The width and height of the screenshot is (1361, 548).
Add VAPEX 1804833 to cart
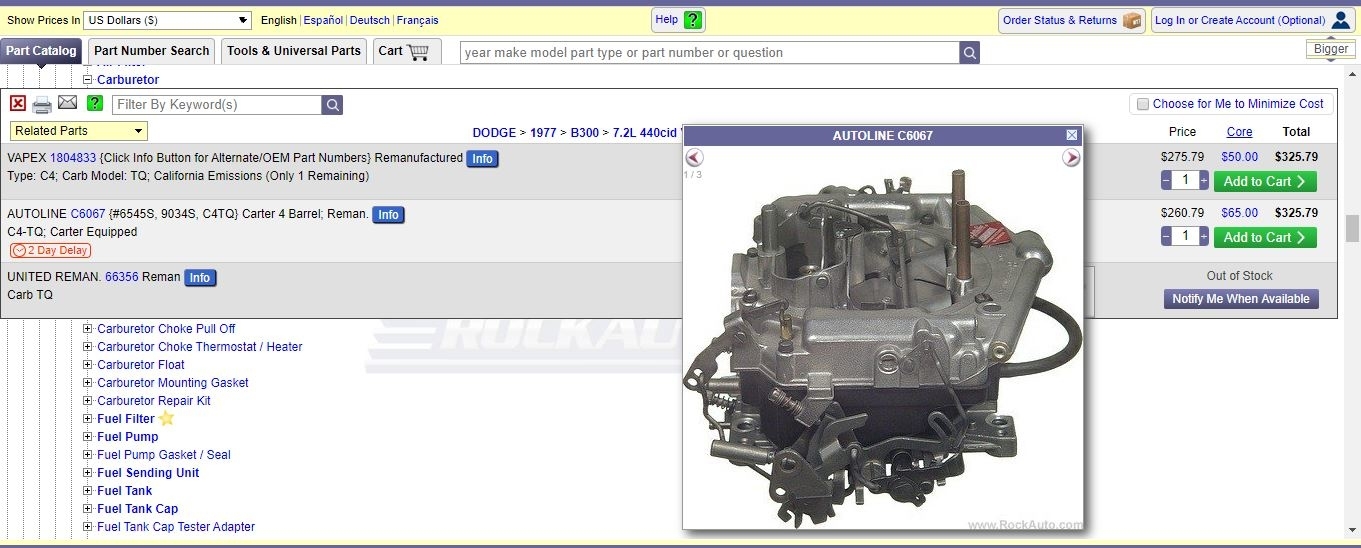click(x=1265, y=181)
